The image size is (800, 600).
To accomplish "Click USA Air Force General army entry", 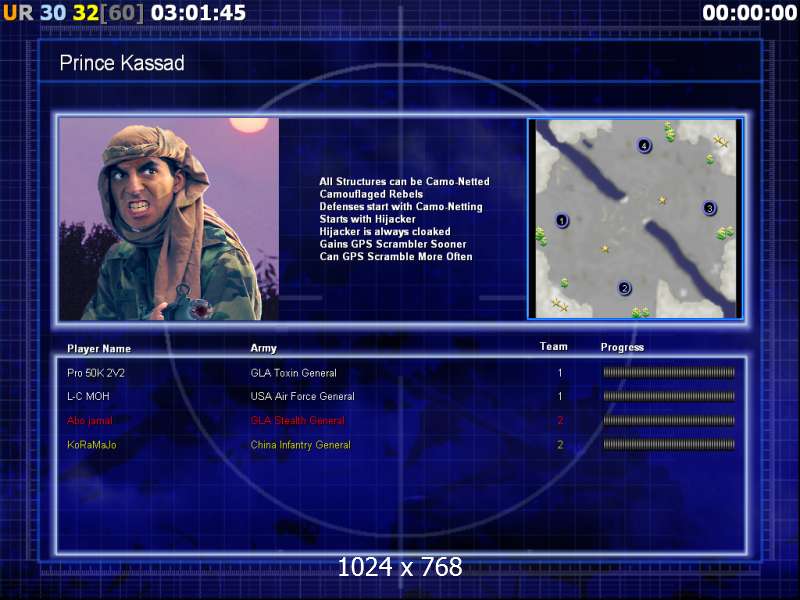I will (303, 396).
